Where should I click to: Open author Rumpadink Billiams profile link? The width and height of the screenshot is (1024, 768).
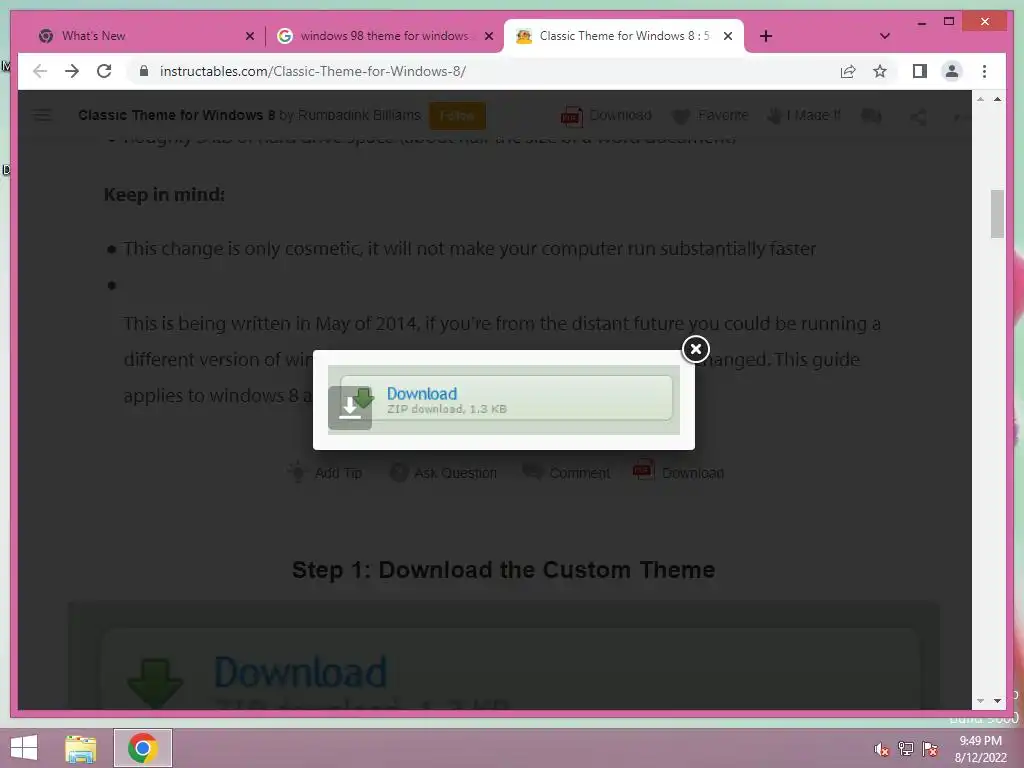(359, 115)
